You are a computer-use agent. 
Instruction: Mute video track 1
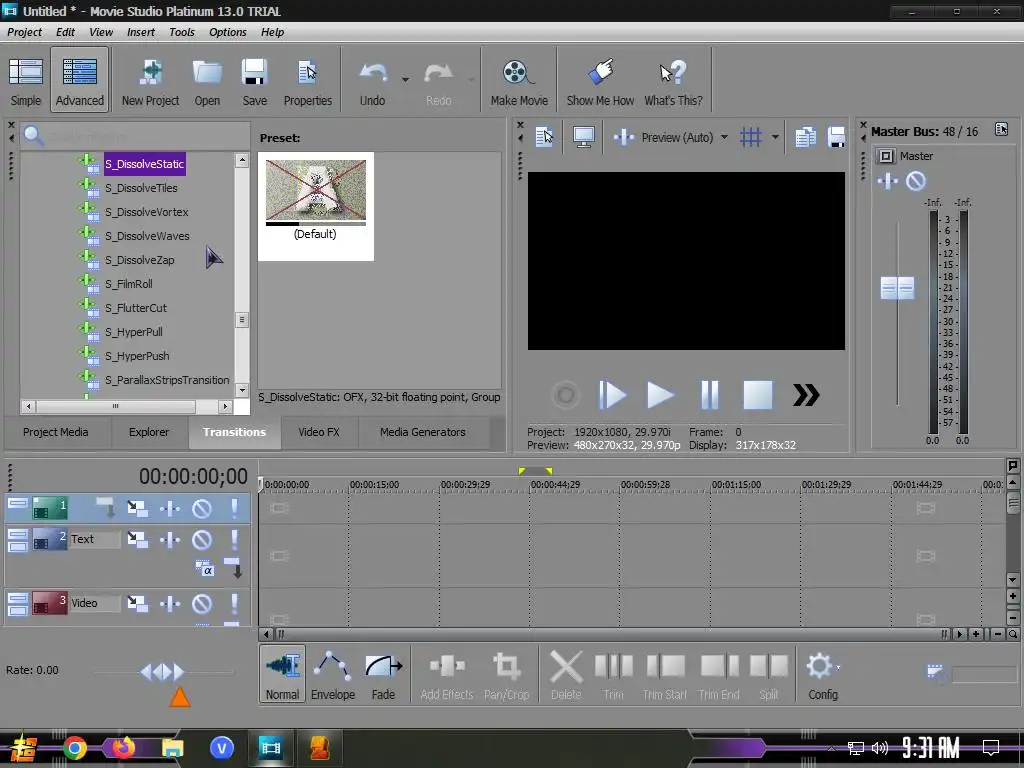click(x=202, y=509)
